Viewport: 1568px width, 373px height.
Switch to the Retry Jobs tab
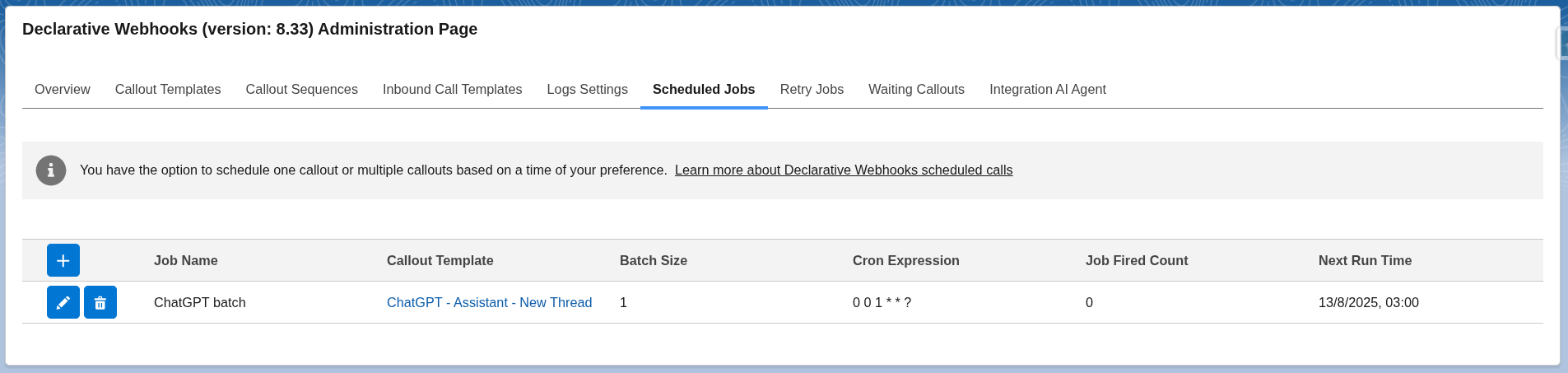pyautogui.click(x=812, y=89)
